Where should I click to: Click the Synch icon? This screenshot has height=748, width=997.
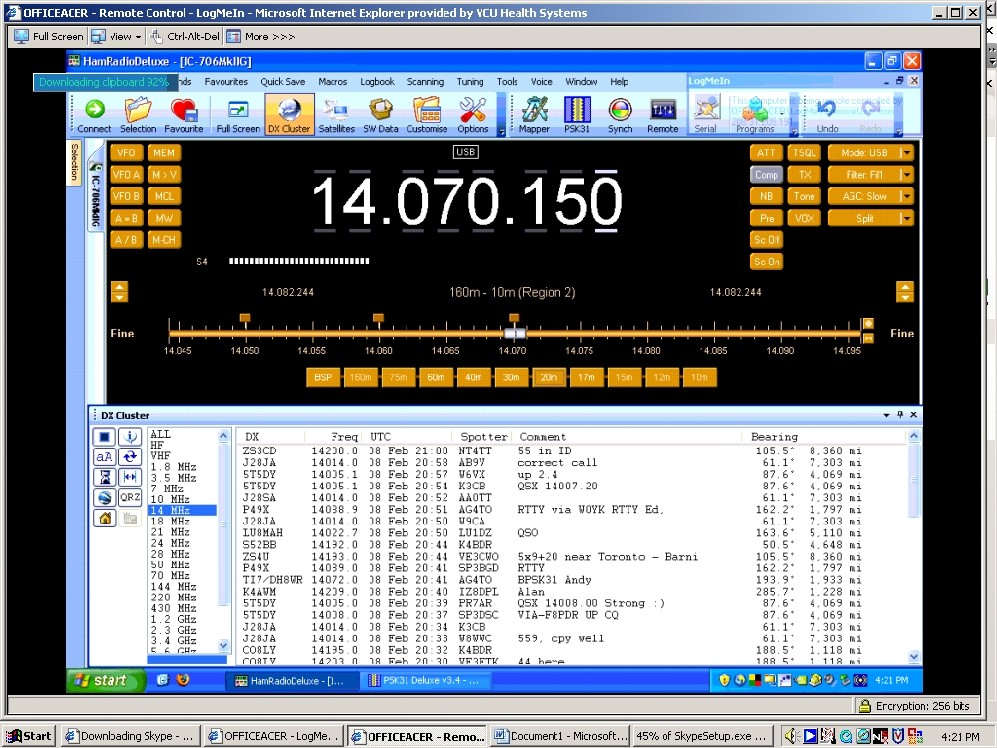(619, 114)
